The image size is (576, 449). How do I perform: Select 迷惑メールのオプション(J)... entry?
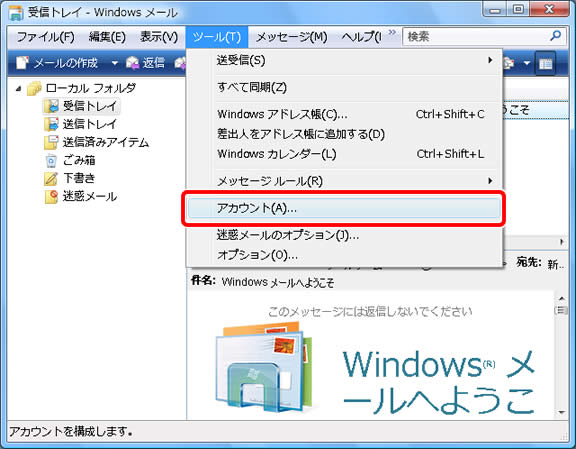(x=344, y=235)
